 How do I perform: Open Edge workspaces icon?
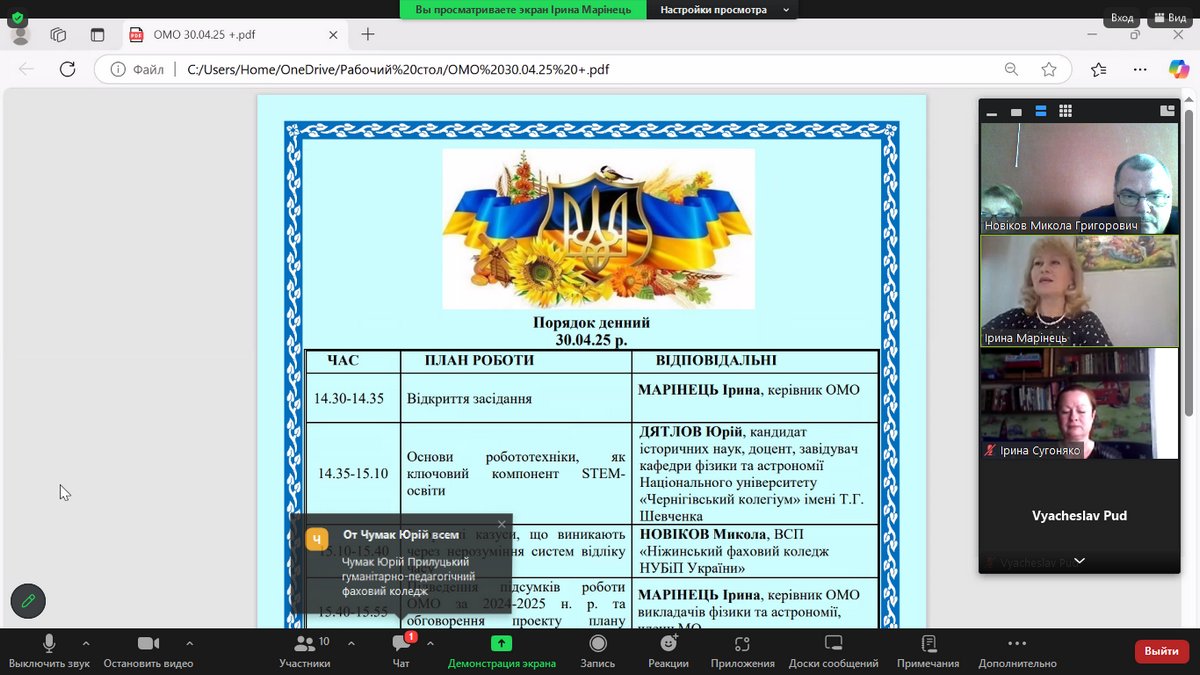click(58, 35)
